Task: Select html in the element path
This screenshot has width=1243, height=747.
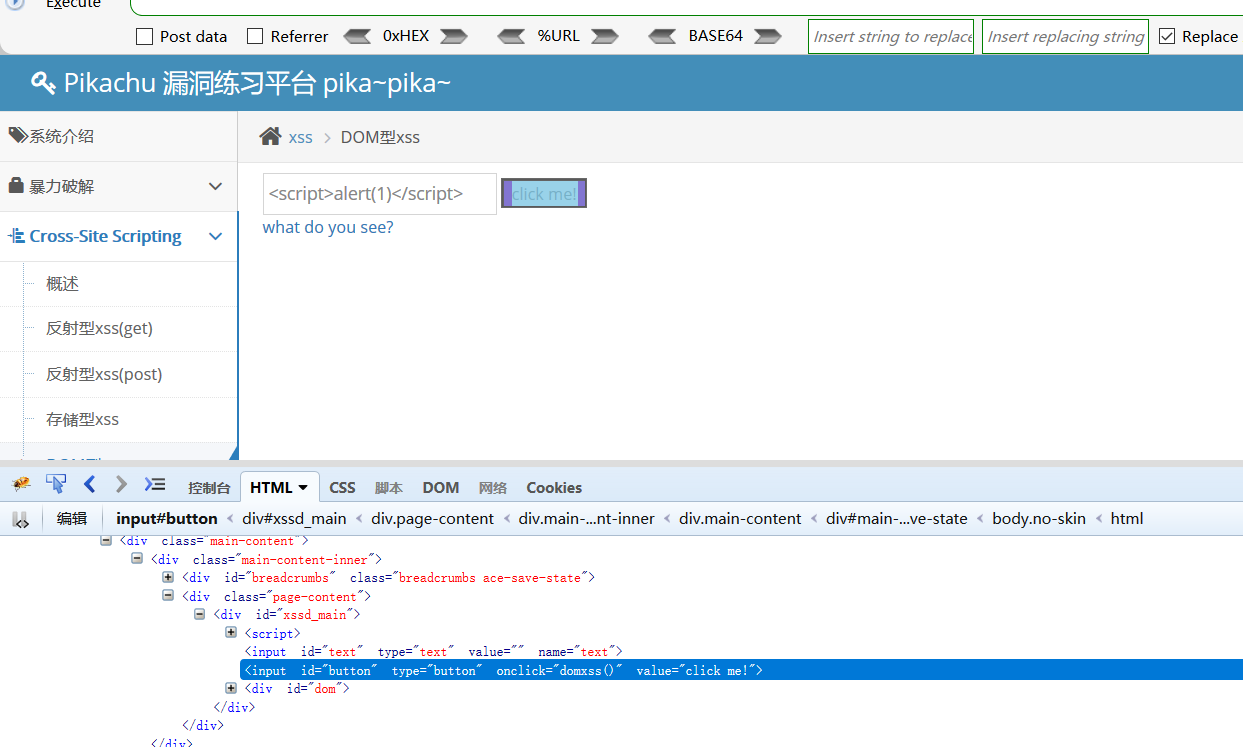Action: coord(1127,518)
